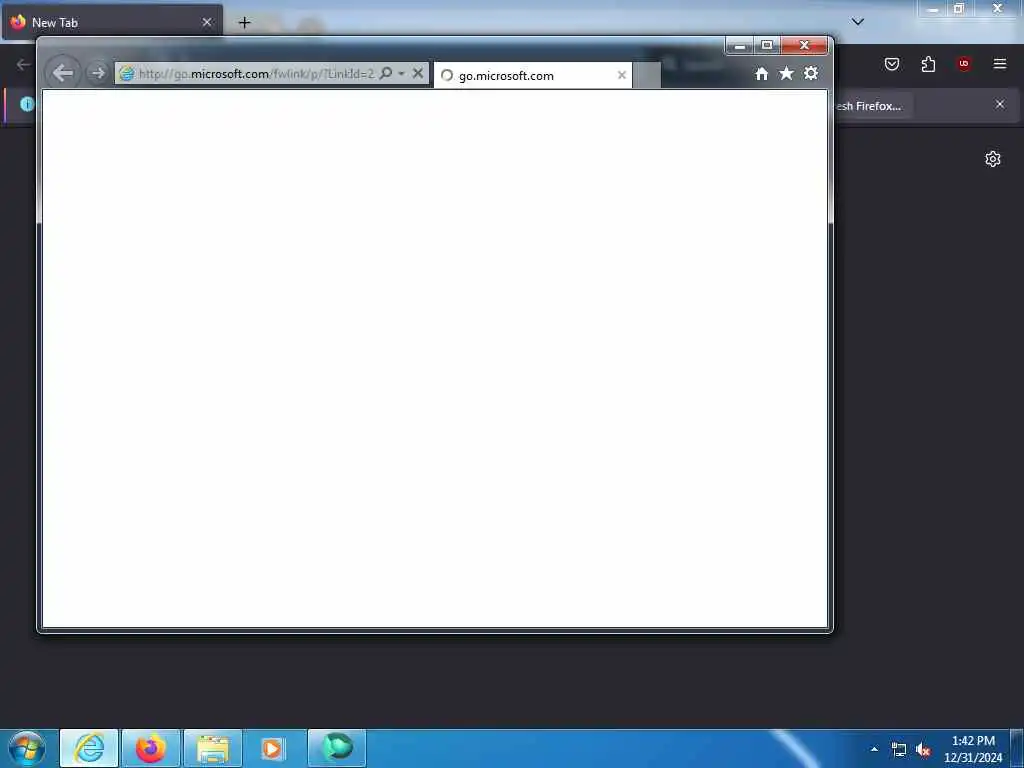Click the uBlock Origin toolbar icon in Firefox
This screenshot has height=768, width=1024.
[964, 64]
